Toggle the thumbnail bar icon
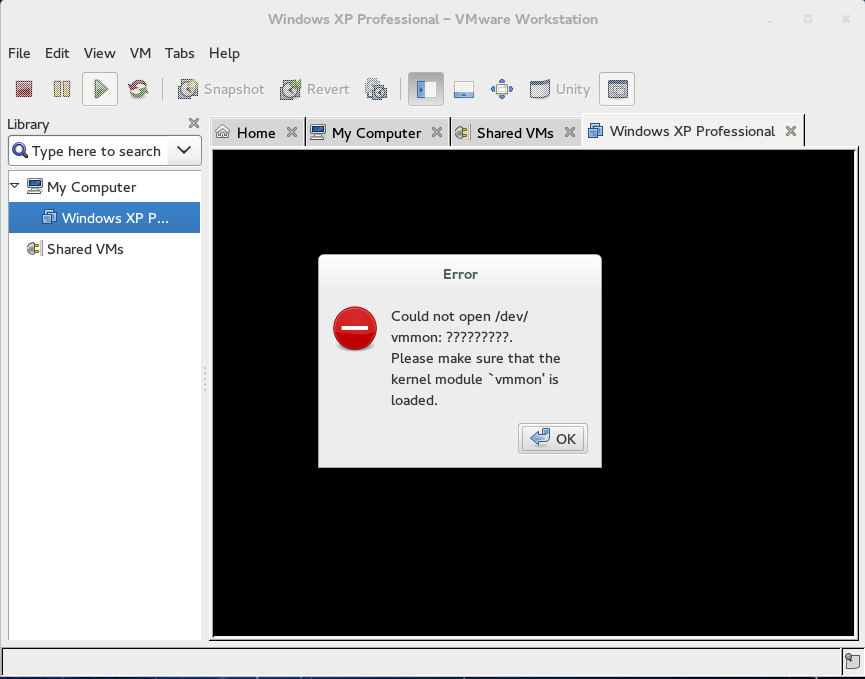 click(464, 89)
